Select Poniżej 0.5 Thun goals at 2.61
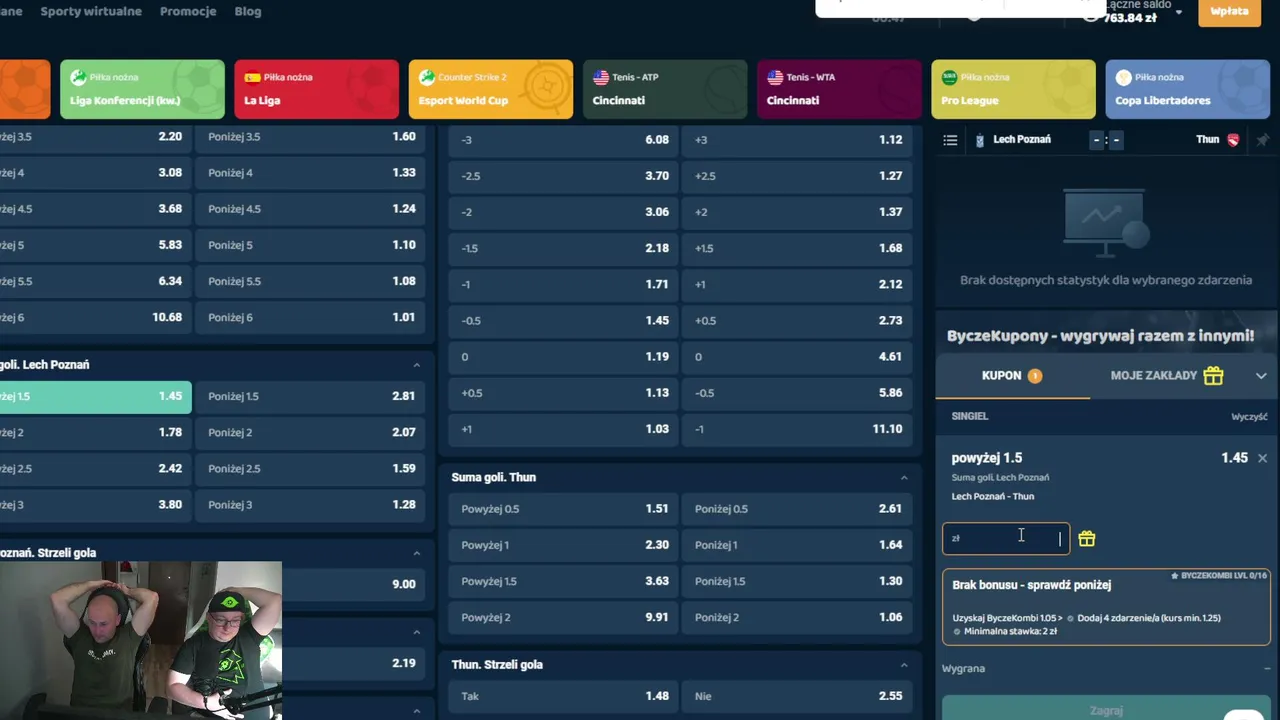This screenshot has height=720, width=1280. 797,509
